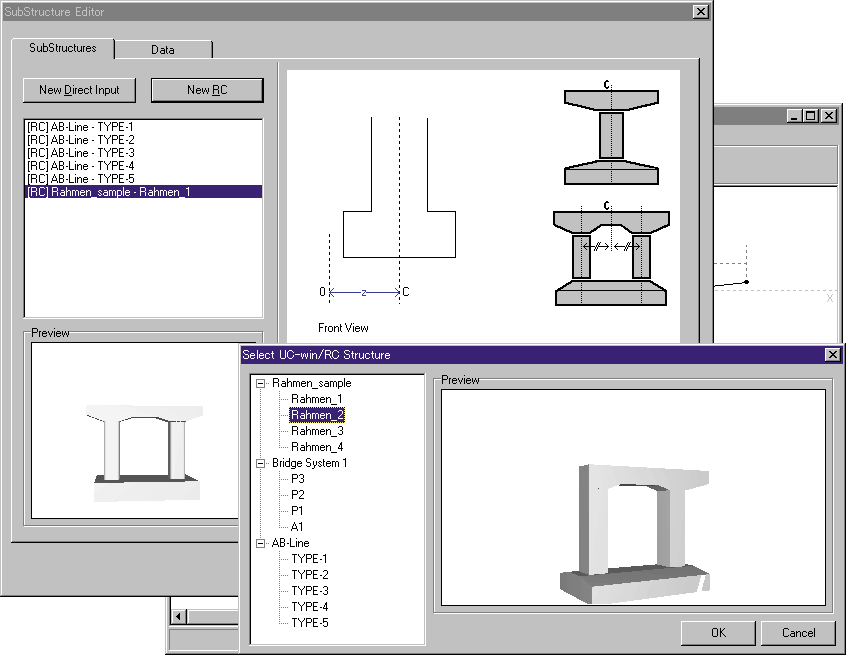Click the horizontal scrollbar left arrow
The height and width of the screenshot is (655, 846).
tap(180, 615)
